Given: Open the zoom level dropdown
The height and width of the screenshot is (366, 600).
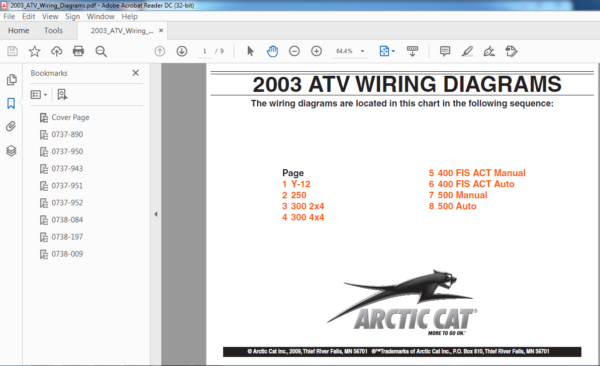Looking at the screenshot, I should pos(362,51).
